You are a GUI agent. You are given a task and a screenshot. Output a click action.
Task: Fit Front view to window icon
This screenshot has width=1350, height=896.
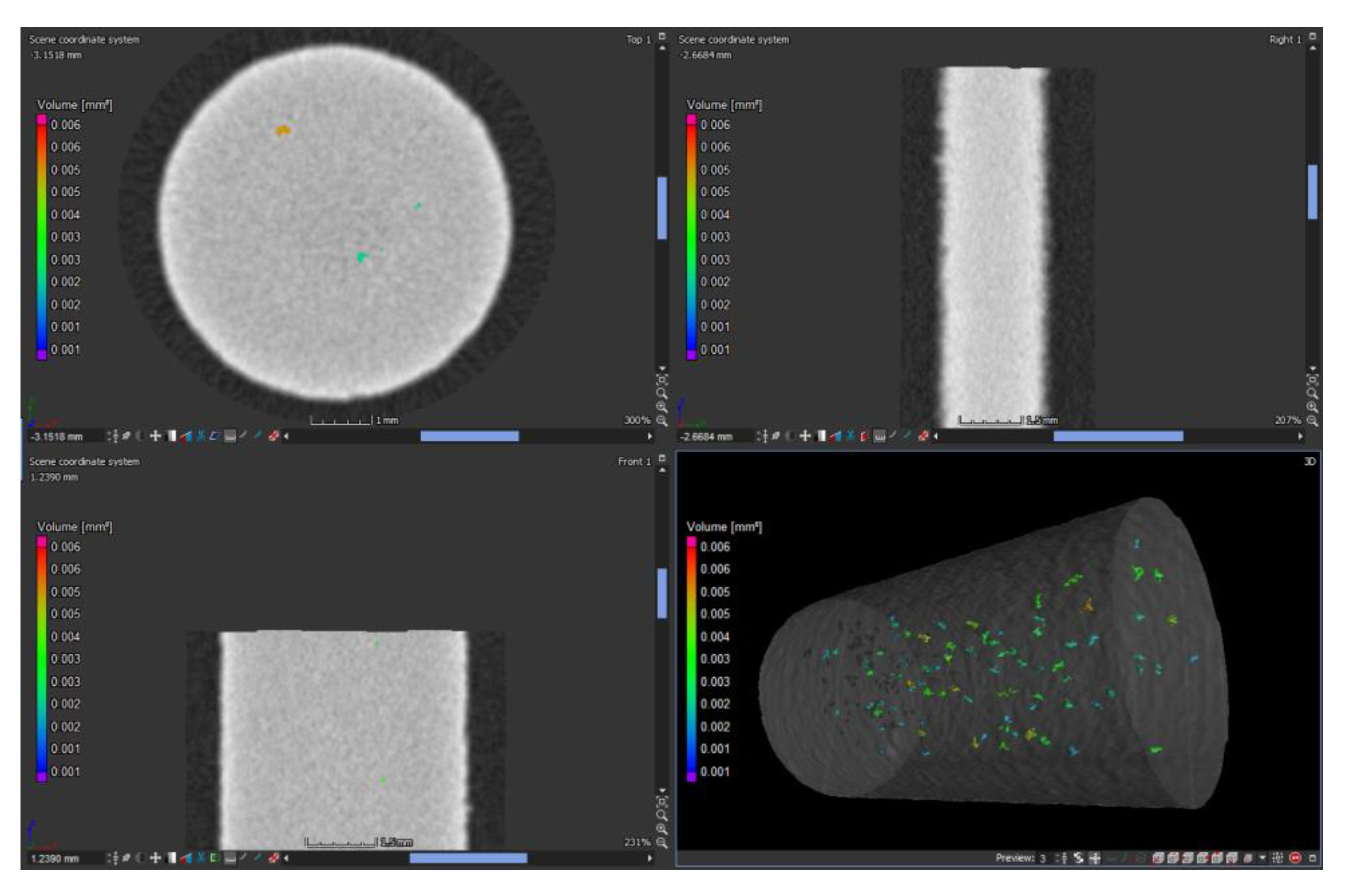coord(662,802)
